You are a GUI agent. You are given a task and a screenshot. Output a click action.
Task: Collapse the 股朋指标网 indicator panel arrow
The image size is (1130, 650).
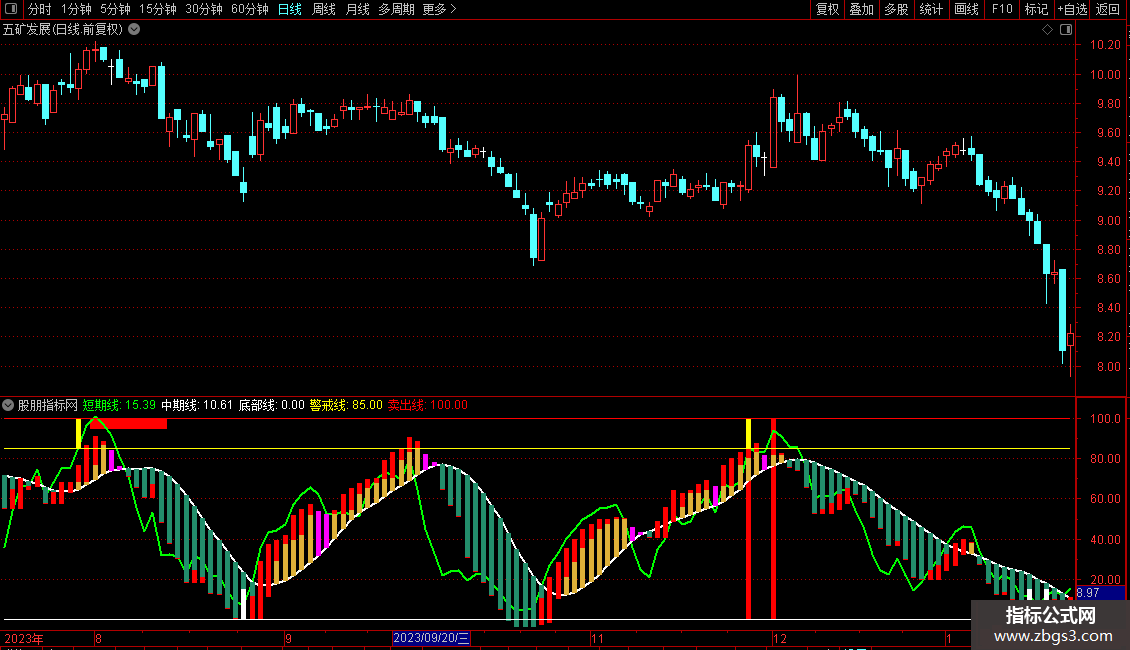tap(8, 406)
